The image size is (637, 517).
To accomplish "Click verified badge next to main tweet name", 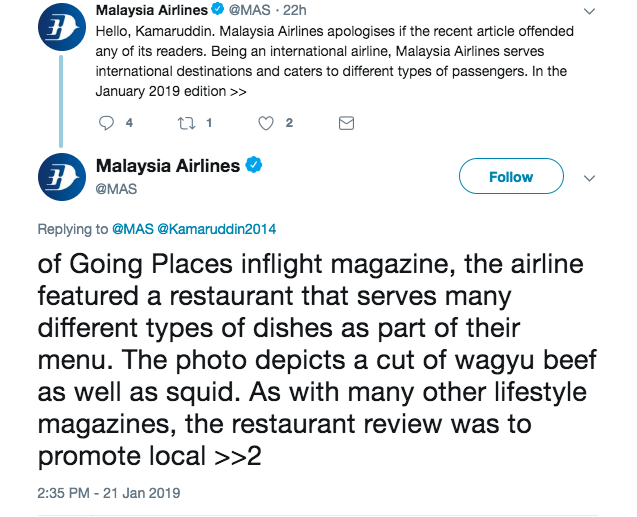I will 254,166.
